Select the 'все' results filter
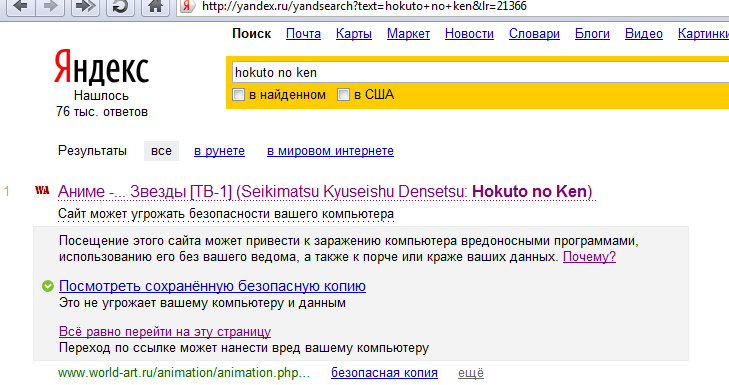729x385 pixels. [x=161, y=151]
